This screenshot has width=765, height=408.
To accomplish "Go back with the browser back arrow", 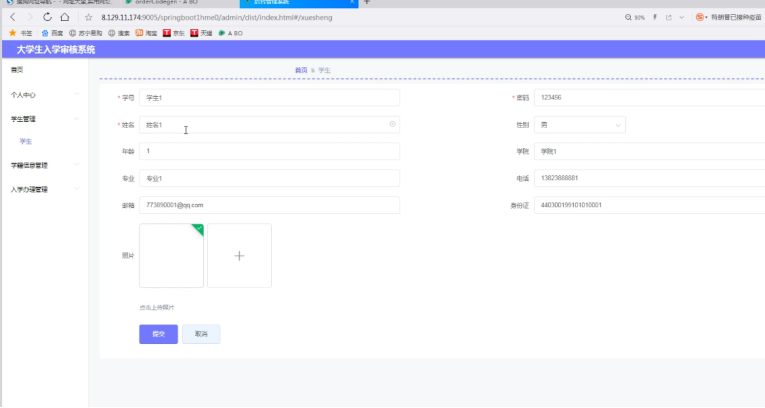I will click(13, 17).
